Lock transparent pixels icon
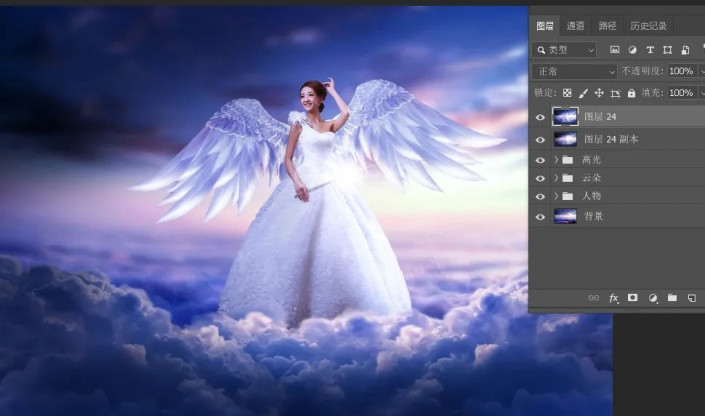This screenshot has height=416, width=705. pos(567,93)
